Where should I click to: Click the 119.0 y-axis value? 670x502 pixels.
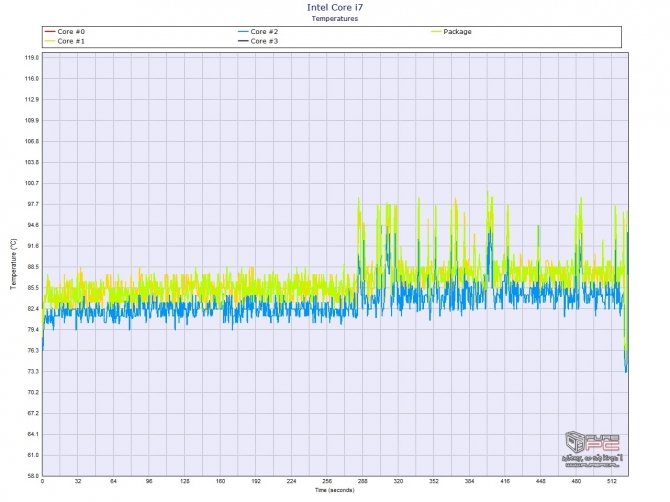click(x=32, y=58)
